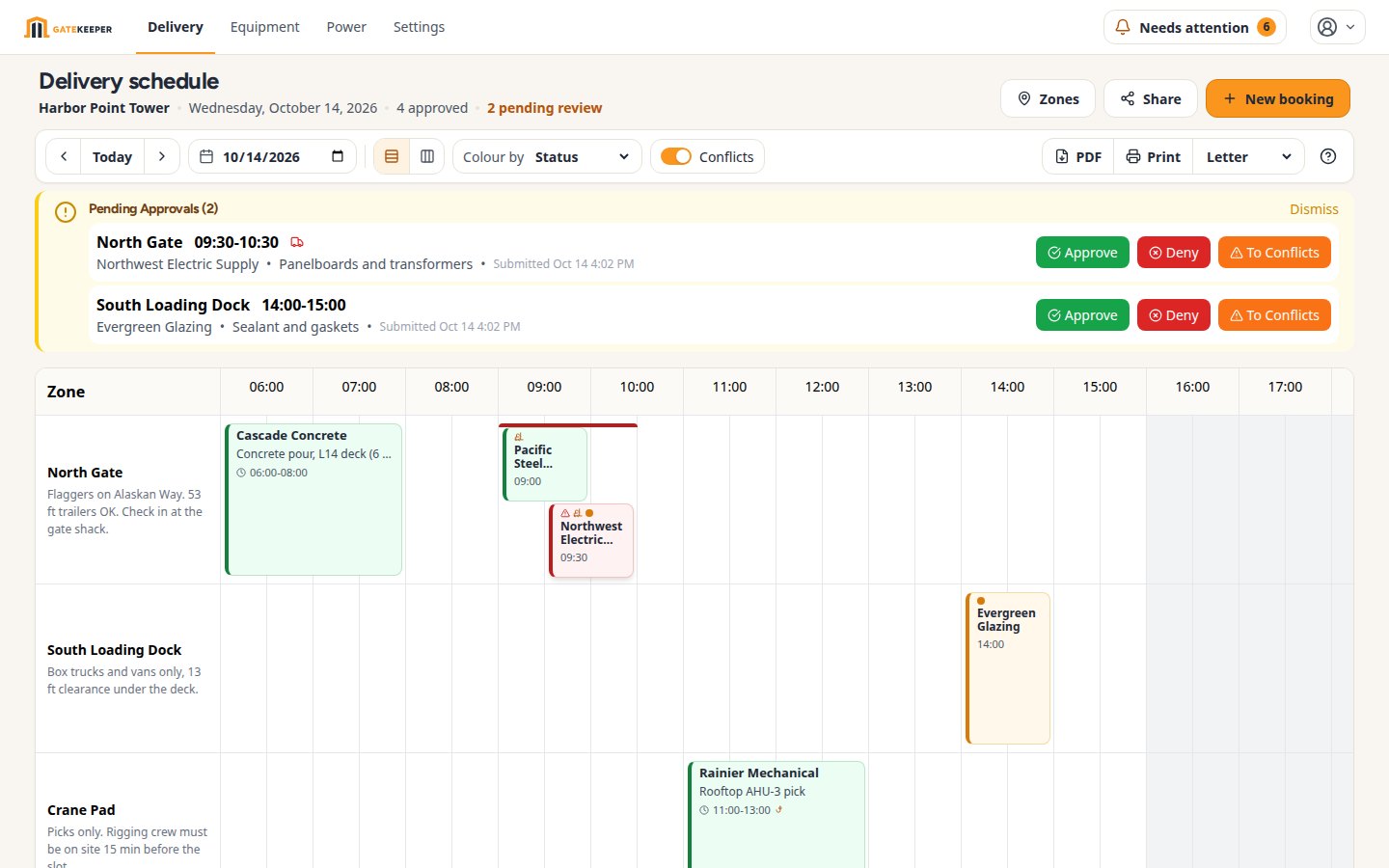
Task: Click the Harbor Point Tower project name
Action: pos(104,108)
